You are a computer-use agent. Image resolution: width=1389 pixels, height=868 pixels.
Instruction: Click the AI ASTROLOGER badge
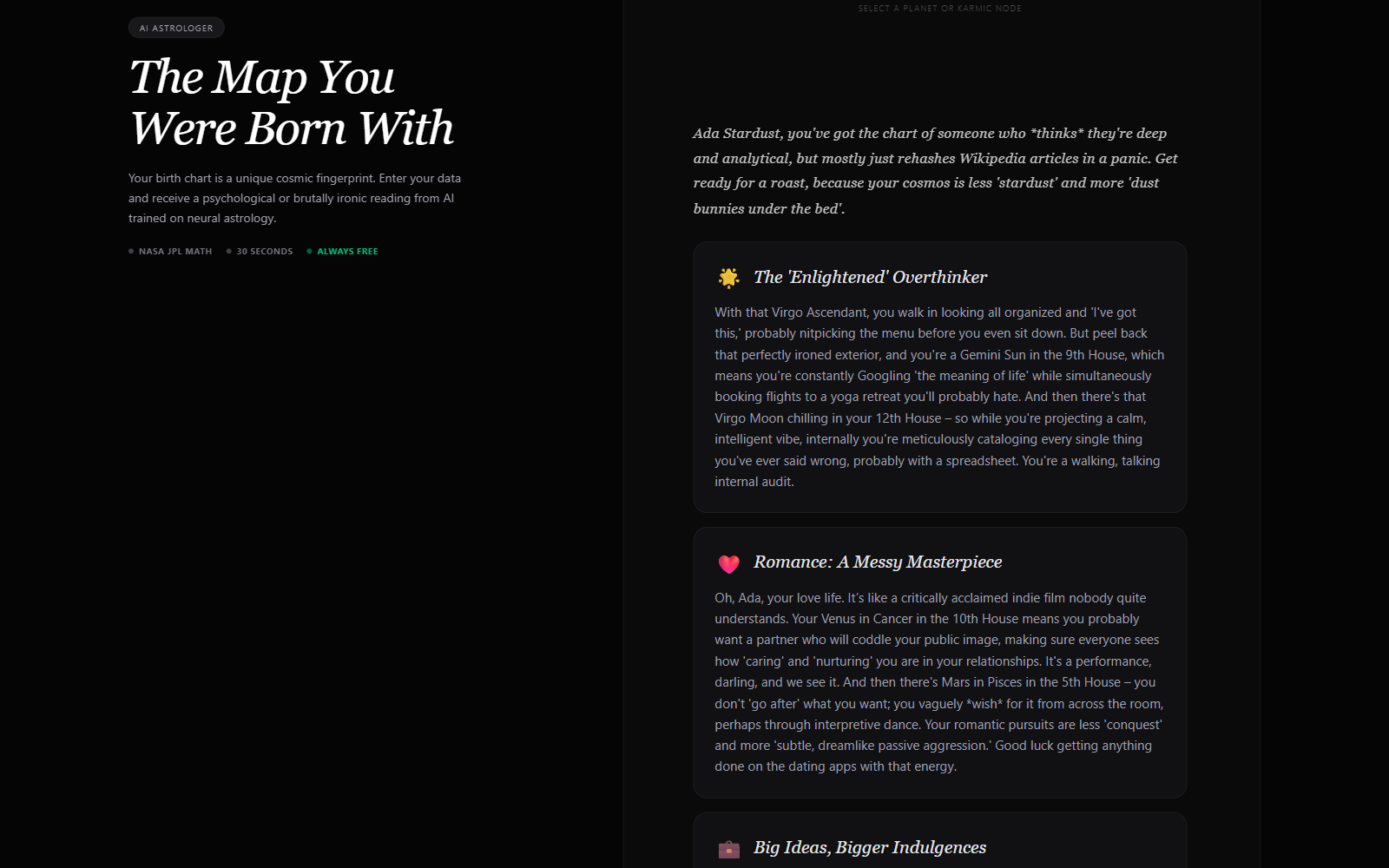point(176,28)
